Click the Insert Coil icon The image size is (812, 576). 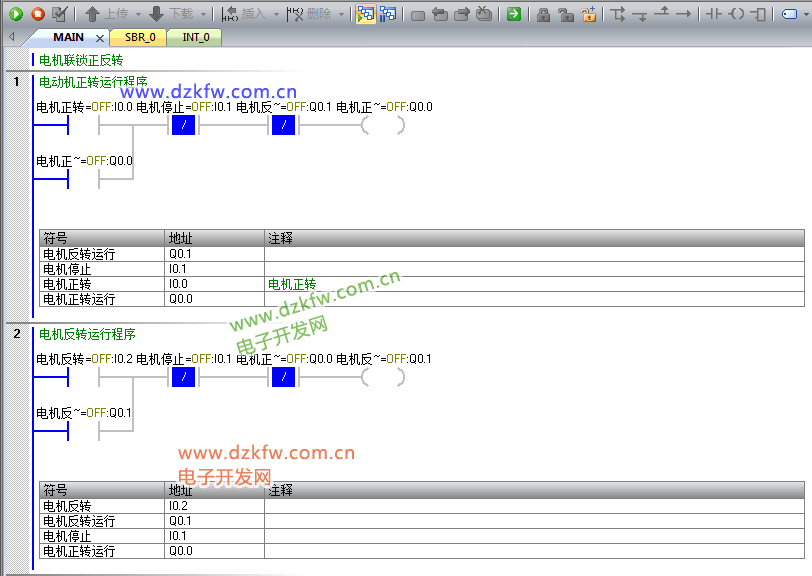coord(737,14)
